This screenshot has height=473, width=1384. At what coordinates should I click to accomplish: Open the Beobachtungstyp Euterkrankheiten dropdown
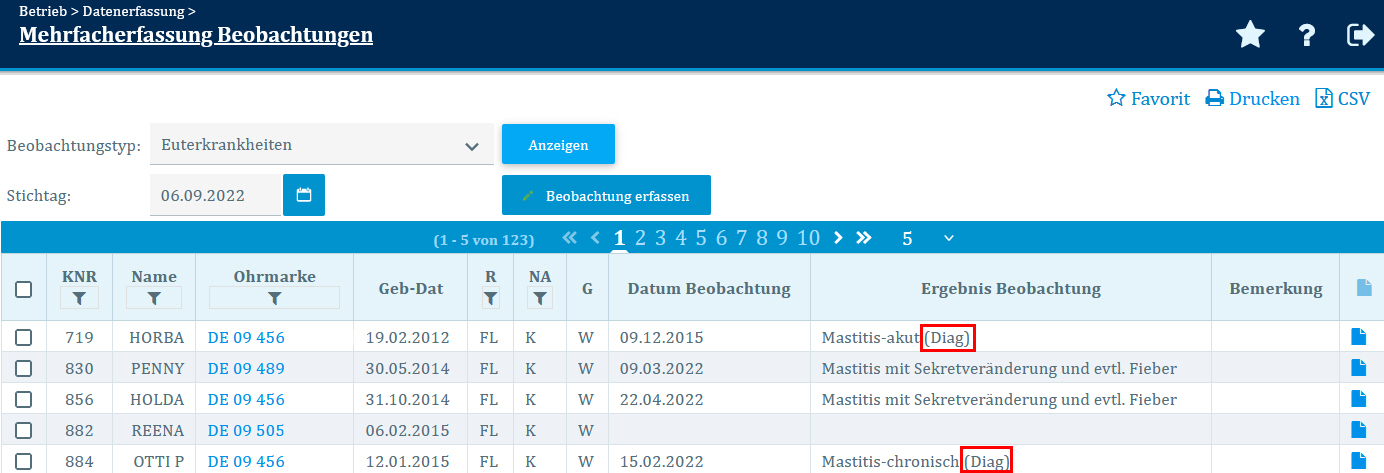[321, 145]
